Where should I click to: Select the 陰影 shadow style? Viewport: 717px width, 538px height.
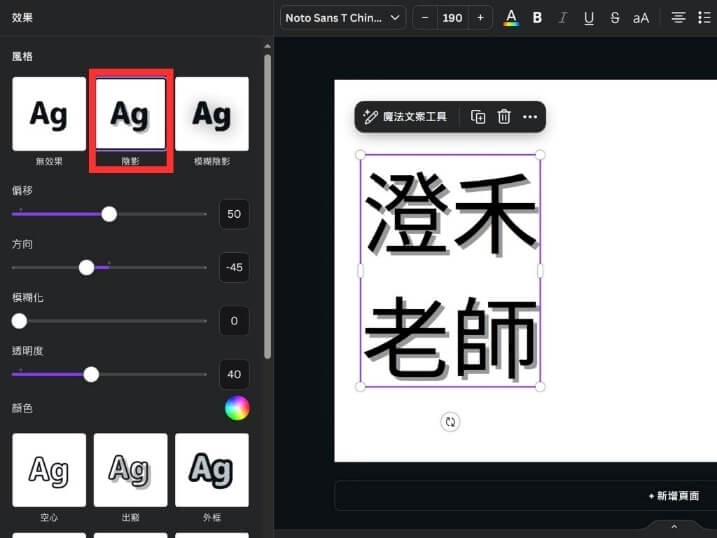click(x=130, y=114)
